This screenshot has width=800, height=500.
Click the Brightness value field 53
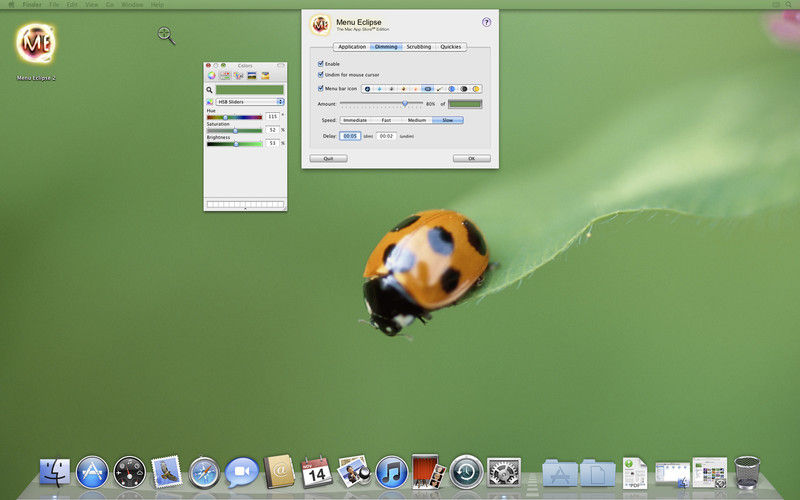(272, 143)
